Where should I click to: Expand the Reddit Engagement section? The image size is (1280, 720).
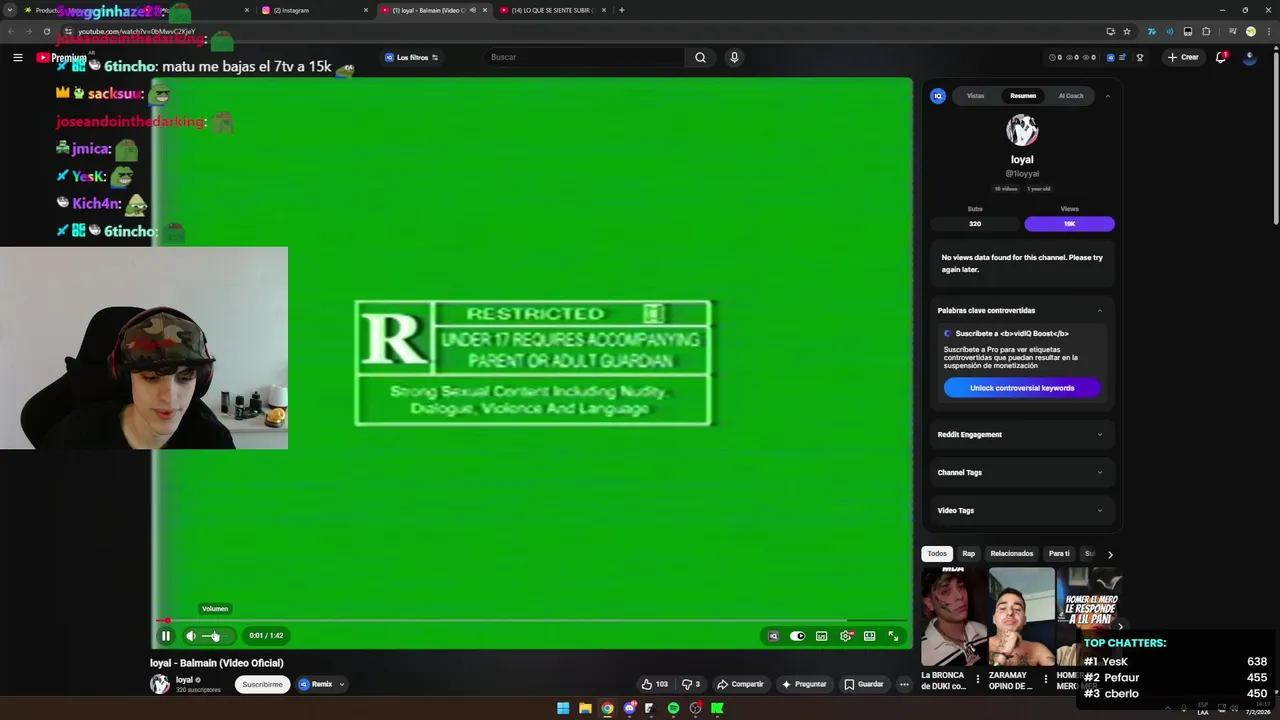tap(1020, 435)
